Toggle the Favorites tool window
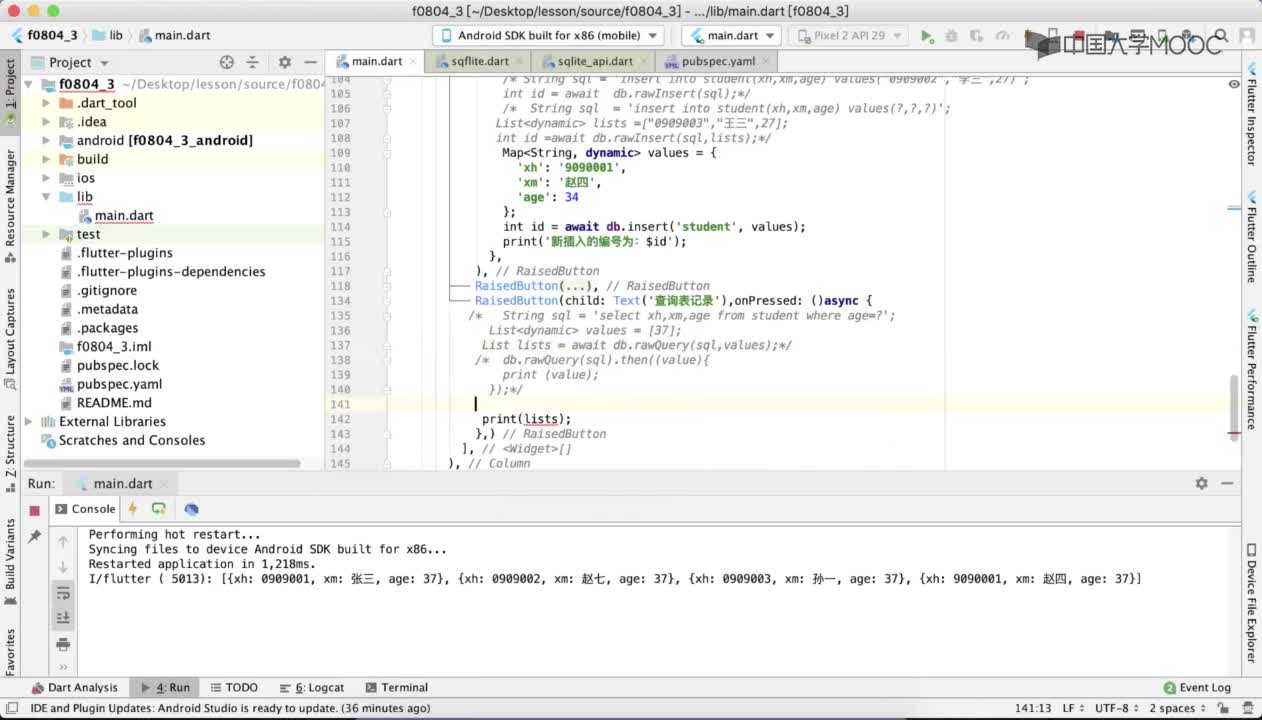 (10, 651)
